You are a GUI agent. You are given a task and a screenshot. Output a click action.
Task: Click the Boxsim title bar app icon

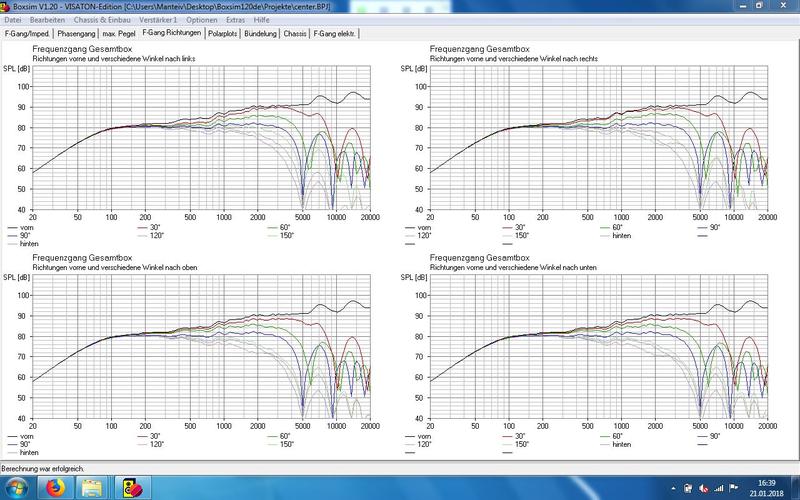click(6, 6)
